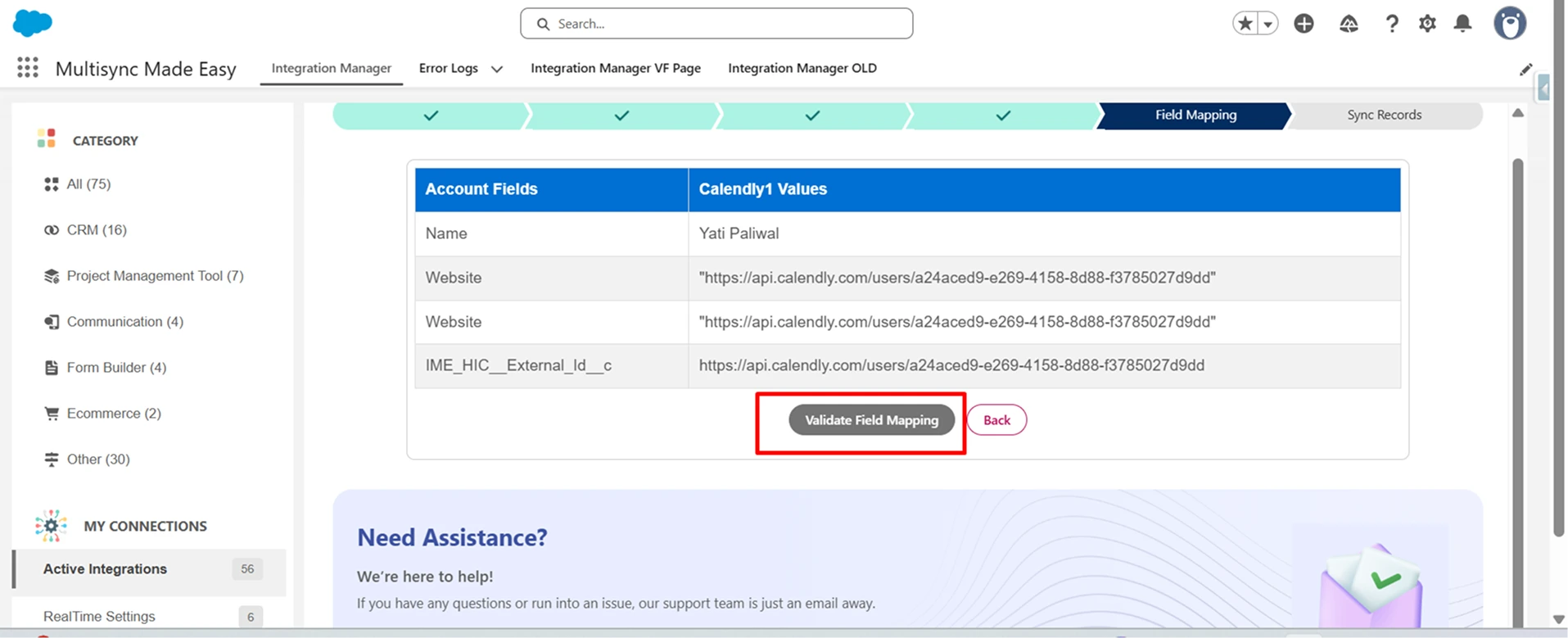Click the Favorites star icon
Viewport: 1568px width, 638px height.
click(1245, 24)
